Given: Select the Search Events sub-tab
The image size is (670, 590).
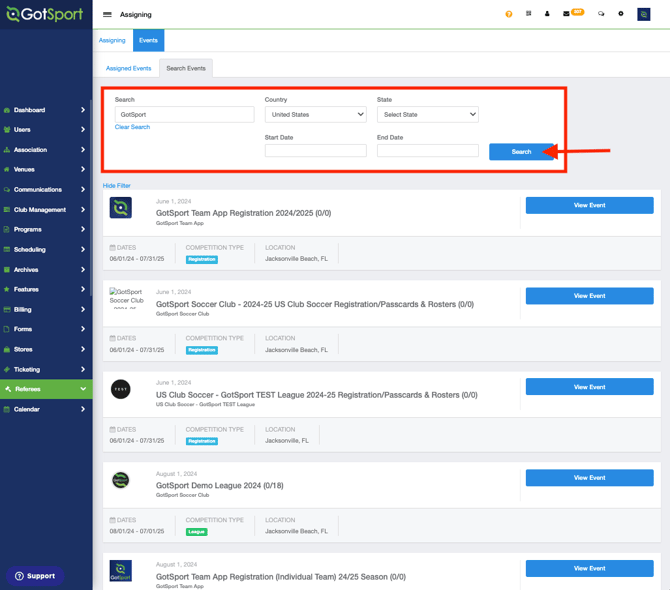Looking at the screenshot, I should [186, 68].
